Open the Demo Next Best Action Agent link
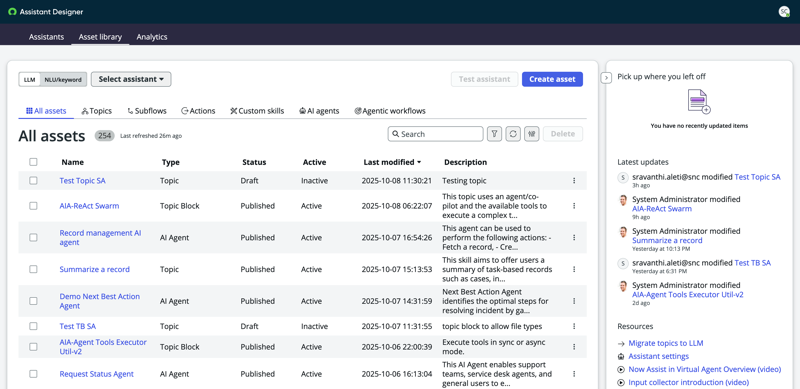 point(99,301)
